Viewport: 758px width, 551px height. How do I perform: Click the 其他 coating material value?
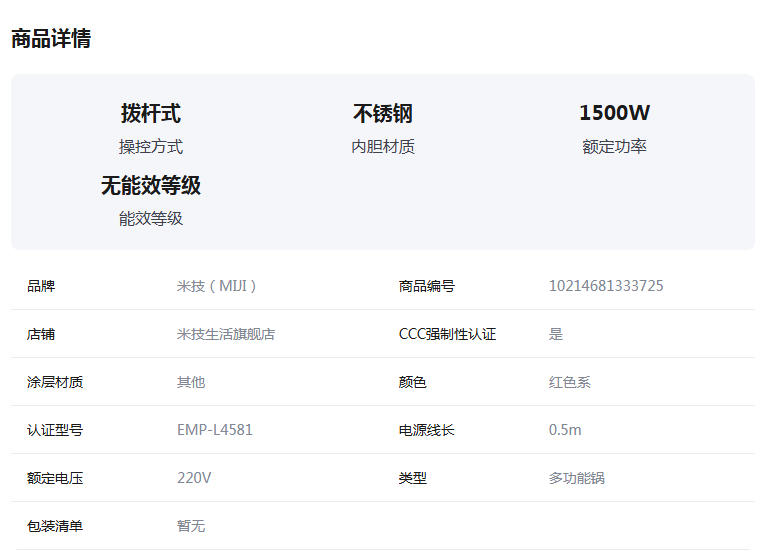[191, 382]
